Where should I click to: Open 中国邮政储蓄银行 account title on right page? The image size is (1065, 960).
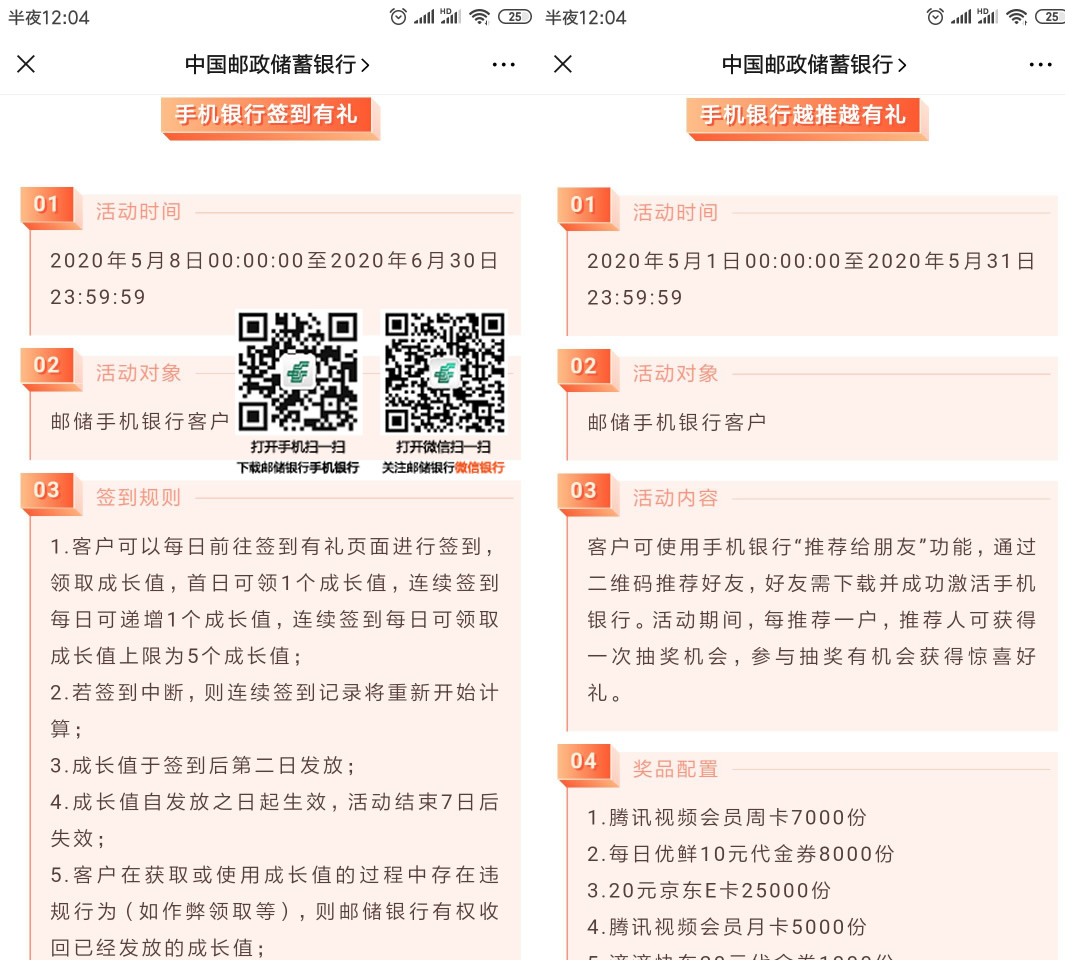tap(814, 65)
